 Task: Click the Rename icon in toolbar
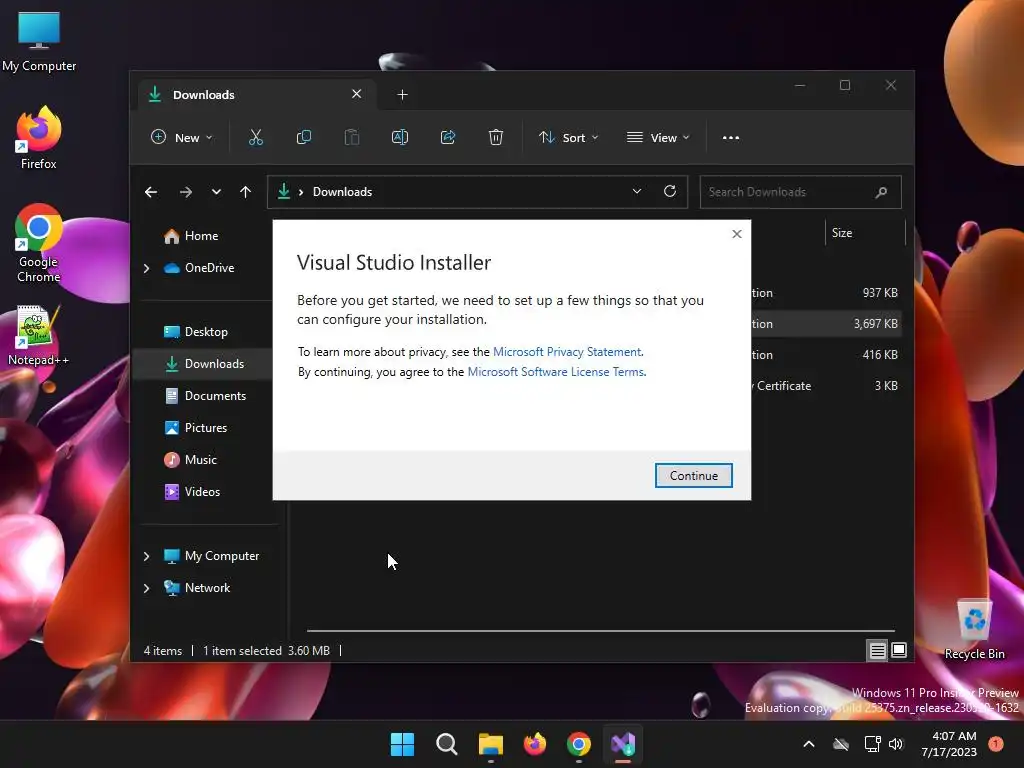click(400, 137)
